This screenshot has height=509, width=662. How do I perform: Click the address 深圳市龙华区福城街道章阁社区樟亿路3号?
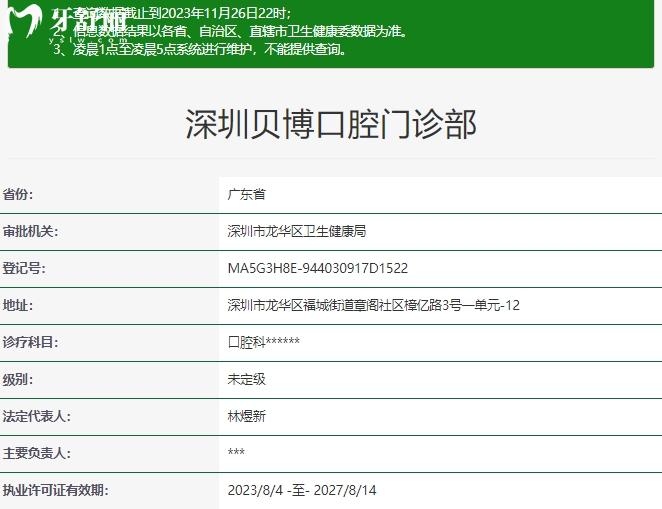(345, 305)
